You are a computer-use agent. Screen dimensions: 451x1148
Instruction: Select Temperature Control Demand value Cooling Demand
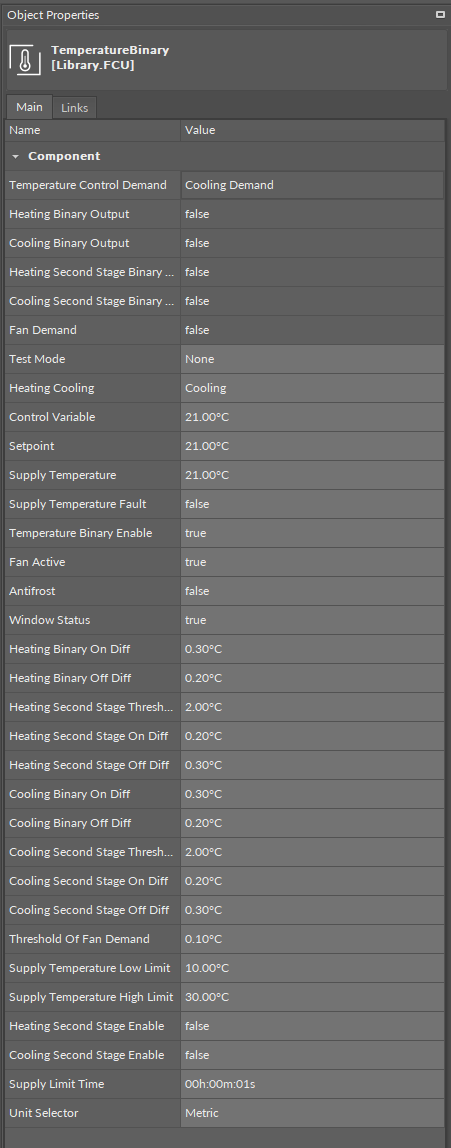pyautogui.click(x=312, y=185)
